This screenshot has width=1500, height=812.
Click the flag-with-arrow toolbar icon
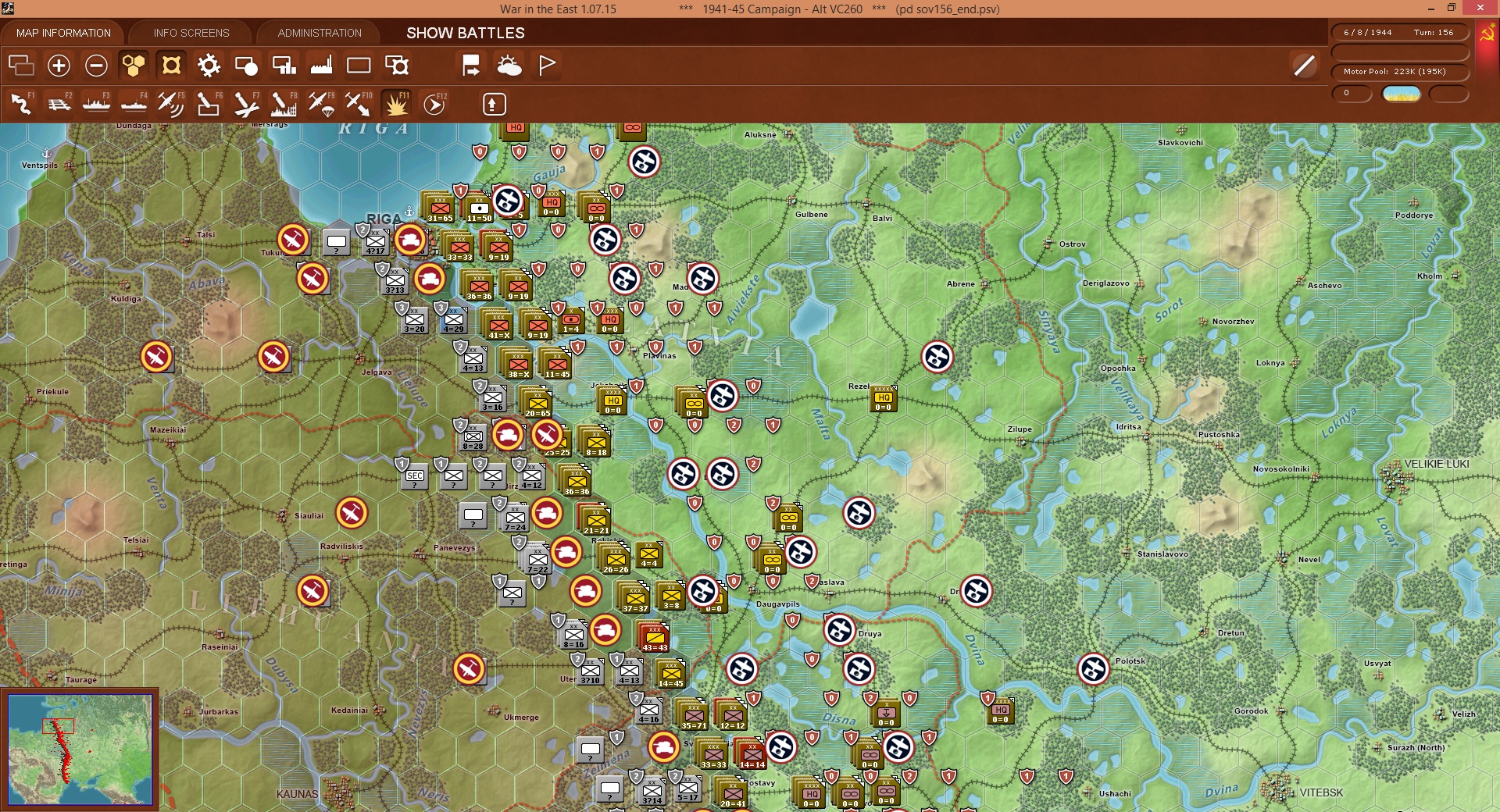point(471,66)
